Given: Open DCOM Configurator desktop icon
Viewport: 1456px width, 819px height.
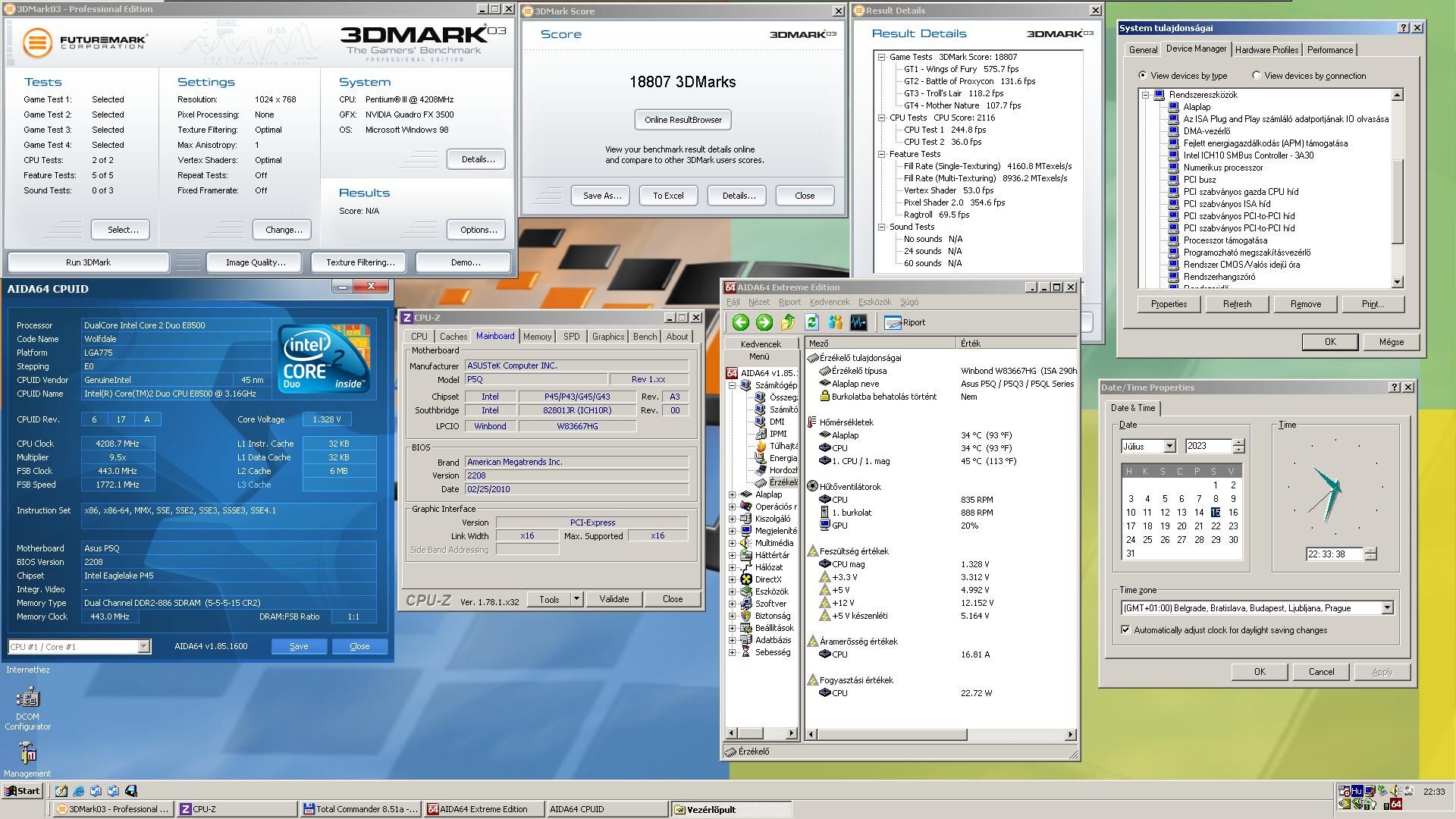Looking at the screenshot, I should tap(28, 708).
